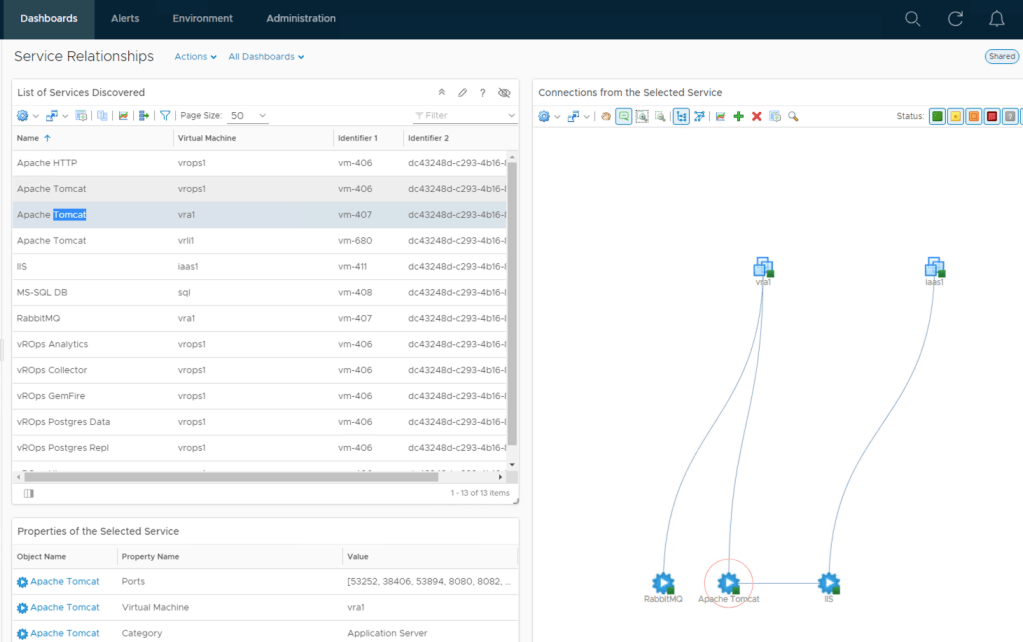The image size is (1023, 642).
Task: Click the pencil edit widget icon
Action: click(462, 93)
